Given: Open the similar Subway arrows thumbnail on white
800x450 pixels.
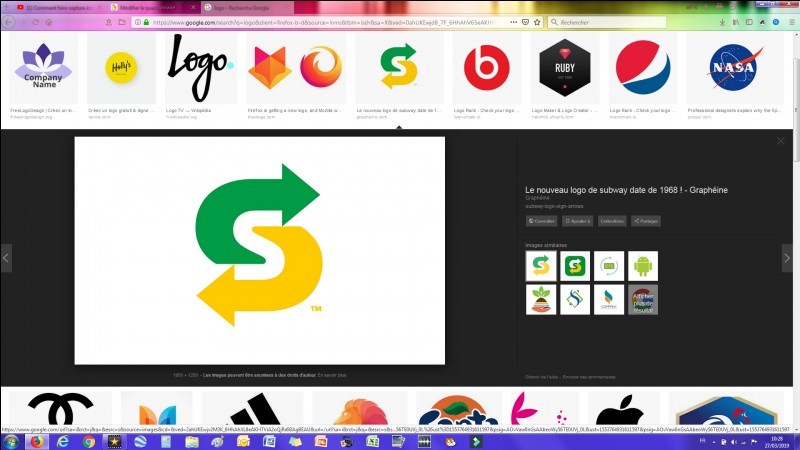Looking at the screenshot, I should pyautogui.click(x=541, y=266).
